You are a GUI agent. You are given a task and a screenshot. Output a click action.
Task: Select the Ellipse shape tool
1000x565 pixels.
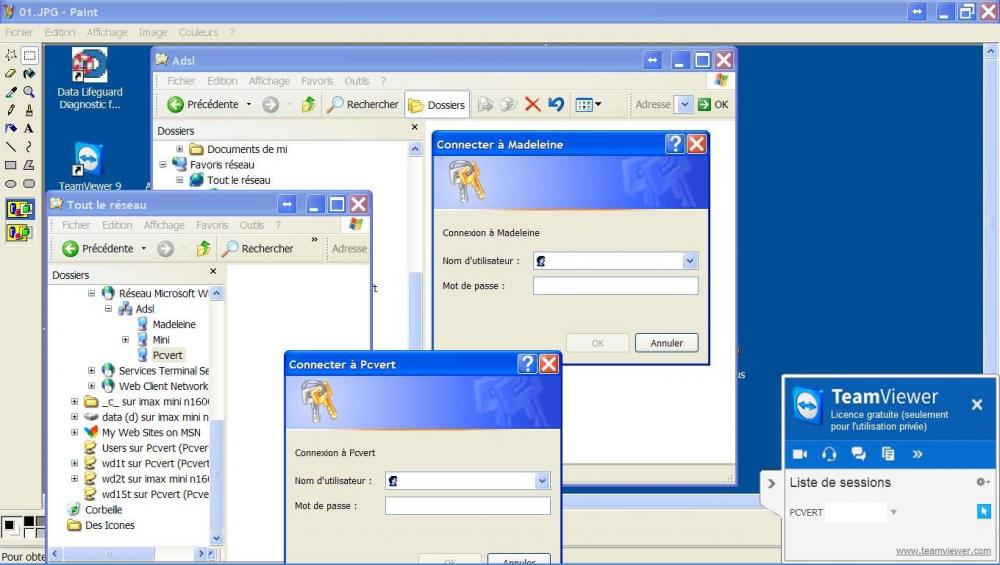[x=11, y=184]
